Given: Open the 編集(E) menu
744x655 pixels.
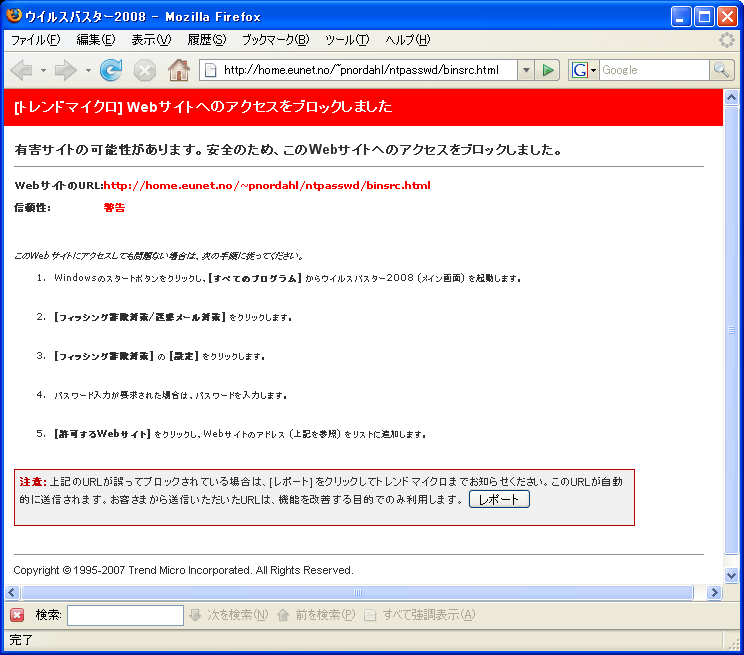Looking at the screenshot, I should 96,40.
